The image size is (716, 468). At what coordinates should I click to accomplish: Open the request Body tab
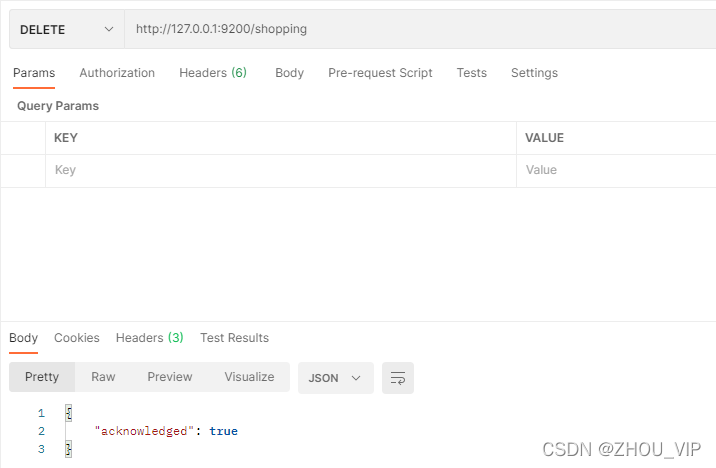pyautogui.click(x=290, y=73)
